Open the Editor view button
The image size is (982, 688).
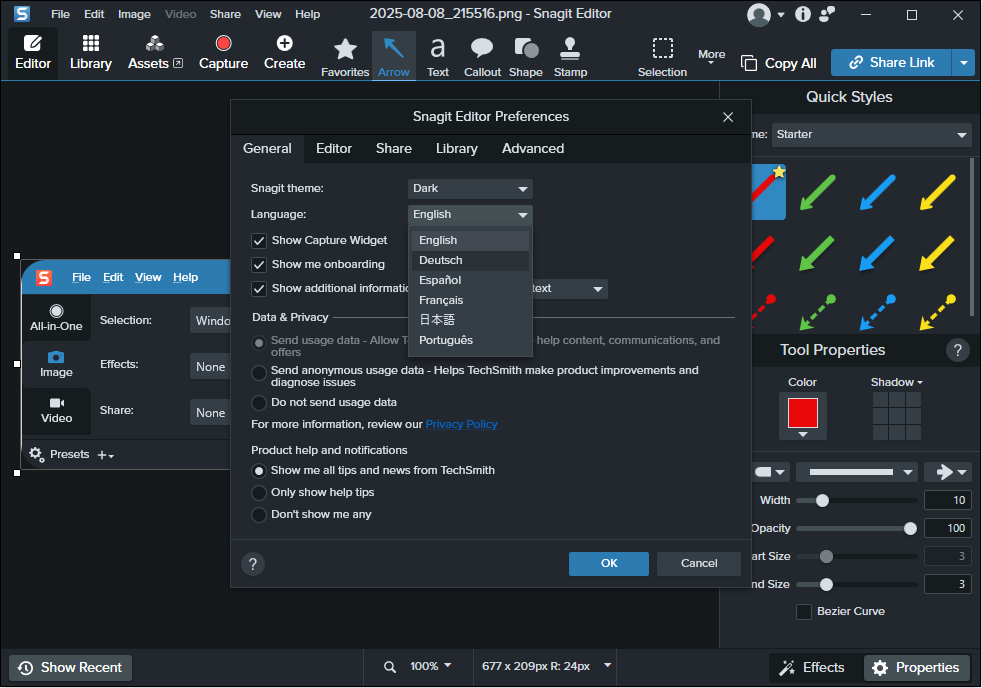[33, 53]
